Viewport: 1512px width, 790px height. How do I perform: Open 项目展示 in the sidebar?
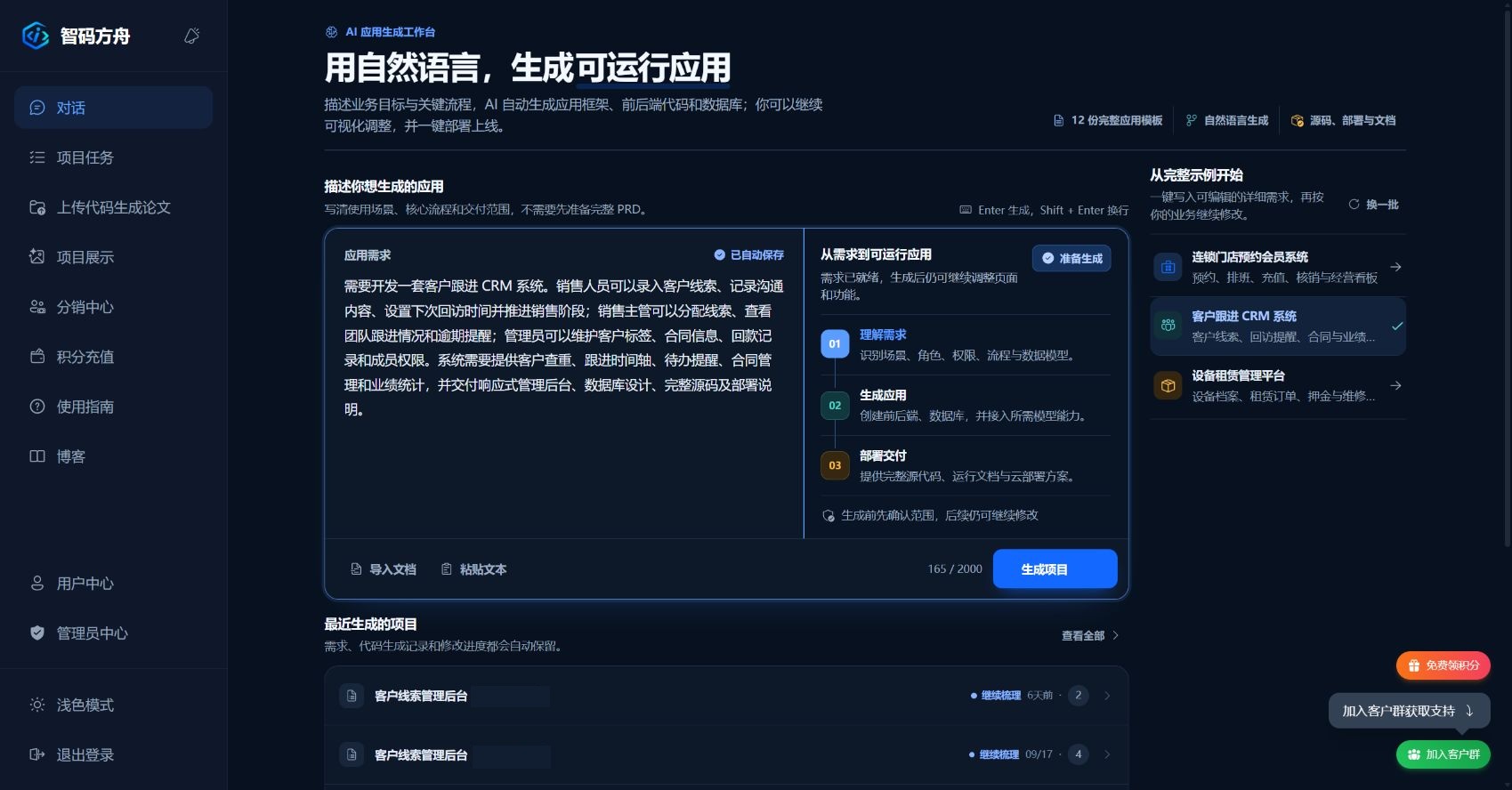pyautogui.click(x=113, y=257)
